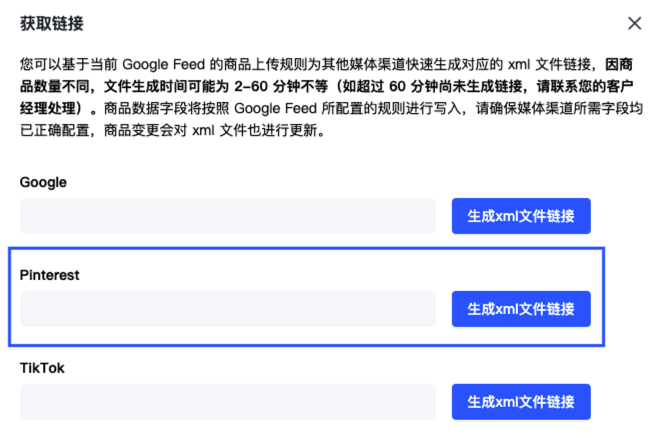The width and height of the screenshot is (670, 445).
Task: Focus the Pinterest link field
Action: tap(228, 309)
